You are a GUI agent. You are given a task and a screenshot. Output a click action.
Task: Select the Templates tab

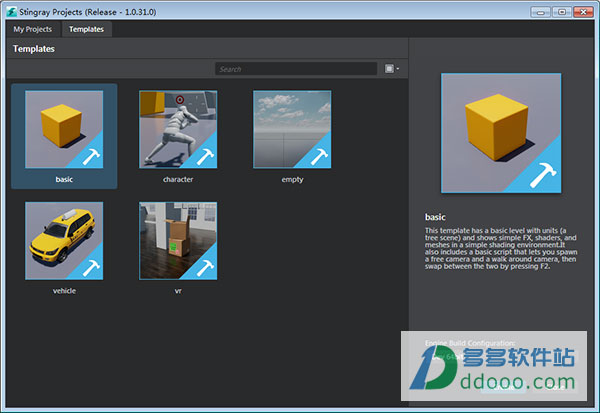(86, 29)
